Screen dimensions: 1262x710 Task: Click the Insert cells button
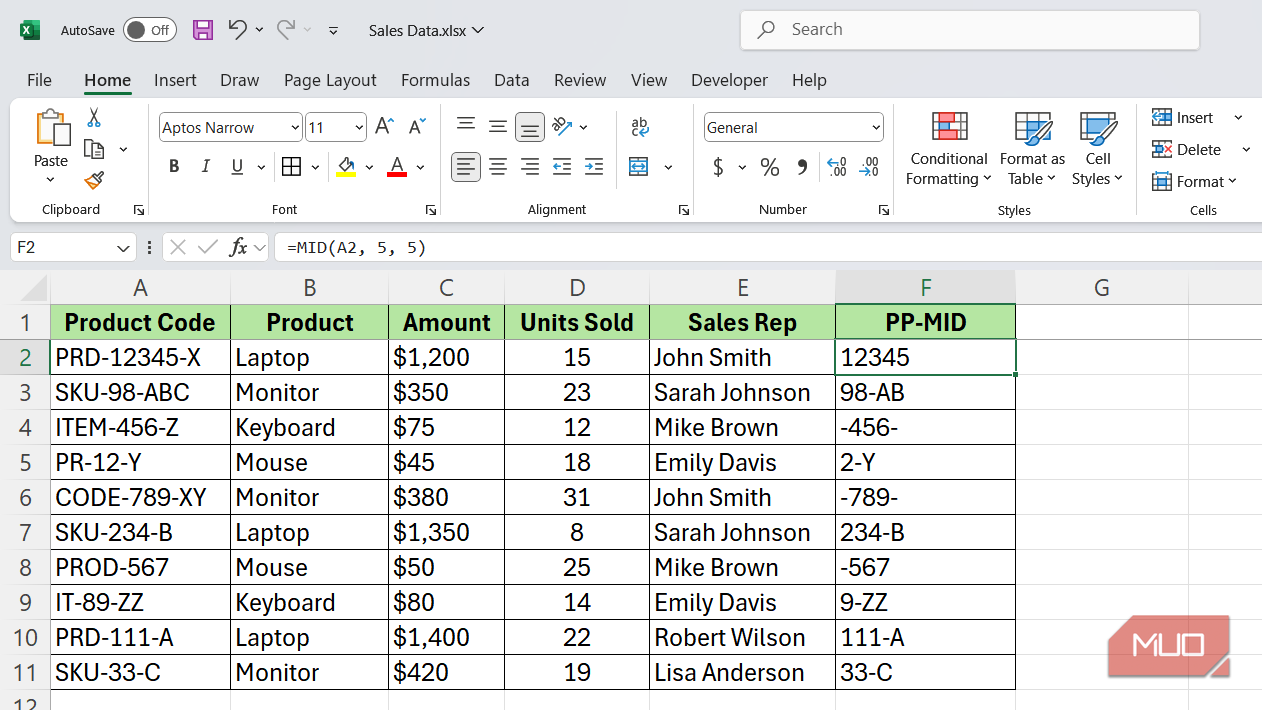pos(1184,118)
